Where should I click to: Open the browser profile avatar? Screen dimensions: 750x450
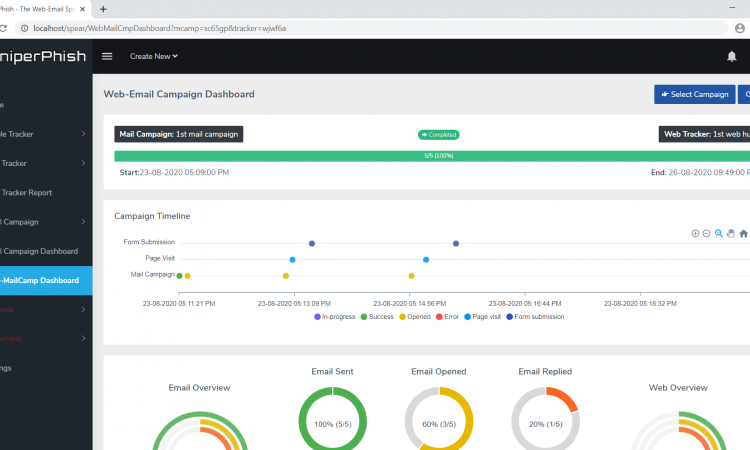(x=739, y=28)
